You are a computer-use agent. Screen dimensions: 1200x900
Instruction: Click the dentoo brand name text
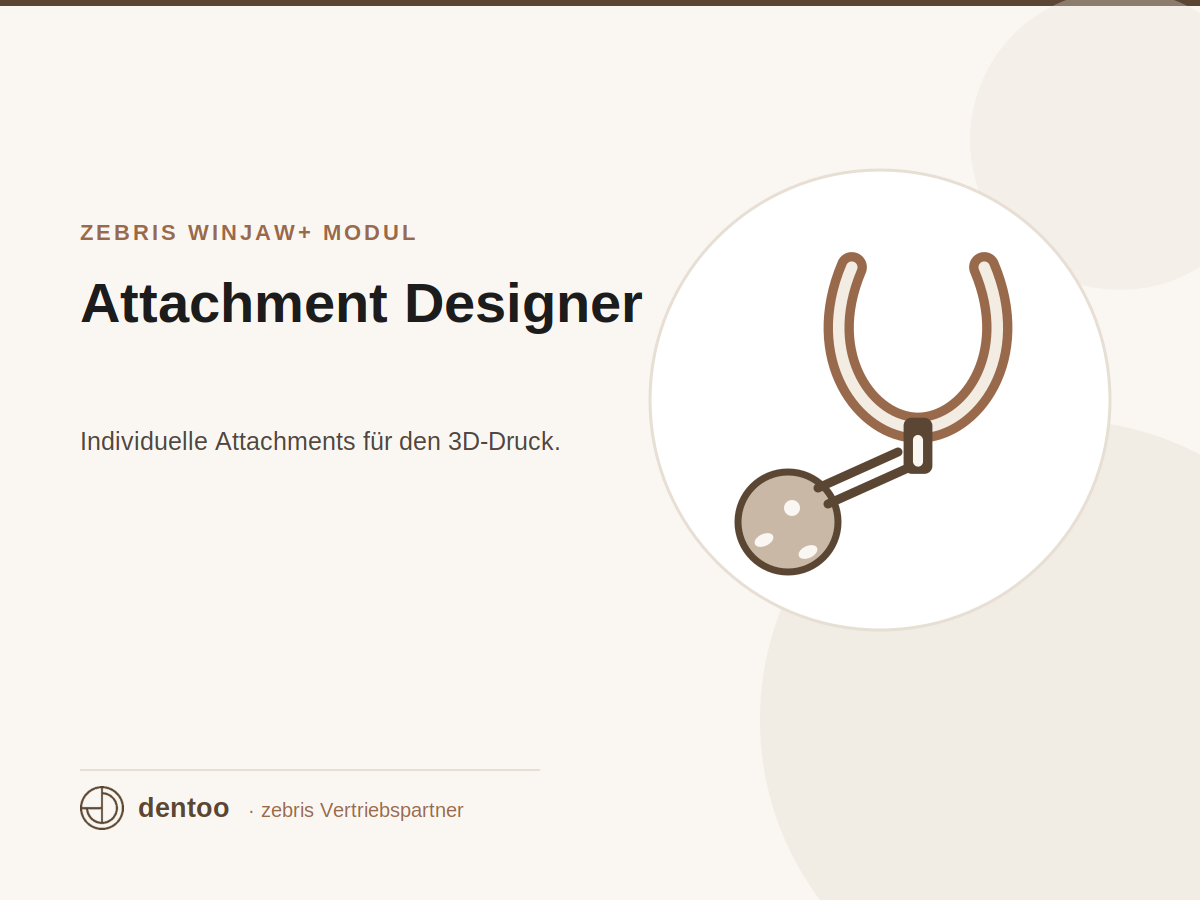184,808
